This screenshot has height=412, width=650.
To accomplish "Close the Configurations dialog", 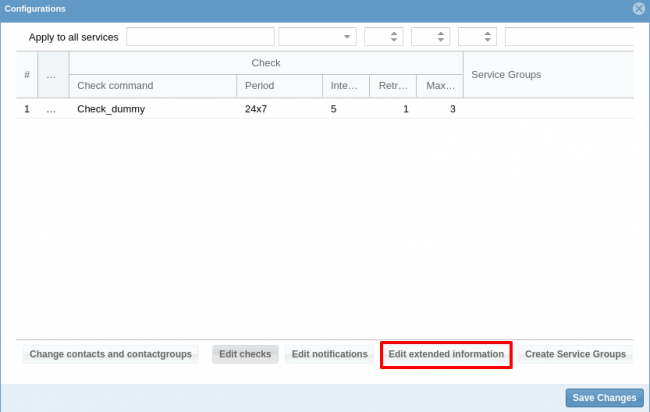I will tap(639, 9).
